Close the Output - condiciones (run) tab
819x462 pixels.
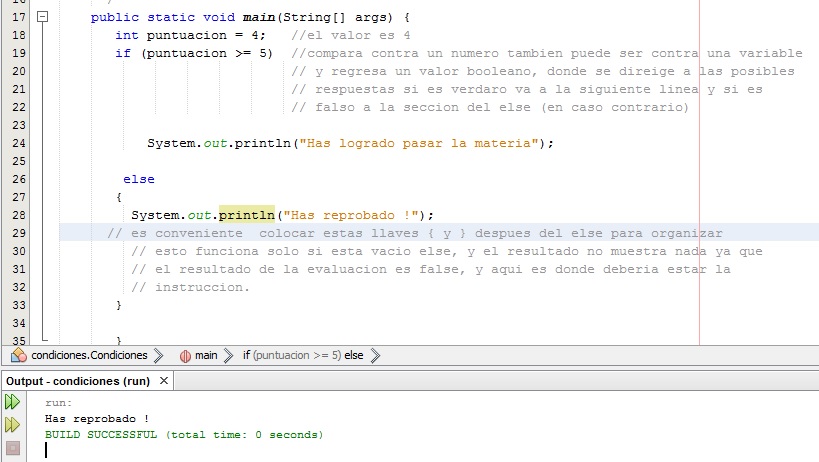point(164,381)
